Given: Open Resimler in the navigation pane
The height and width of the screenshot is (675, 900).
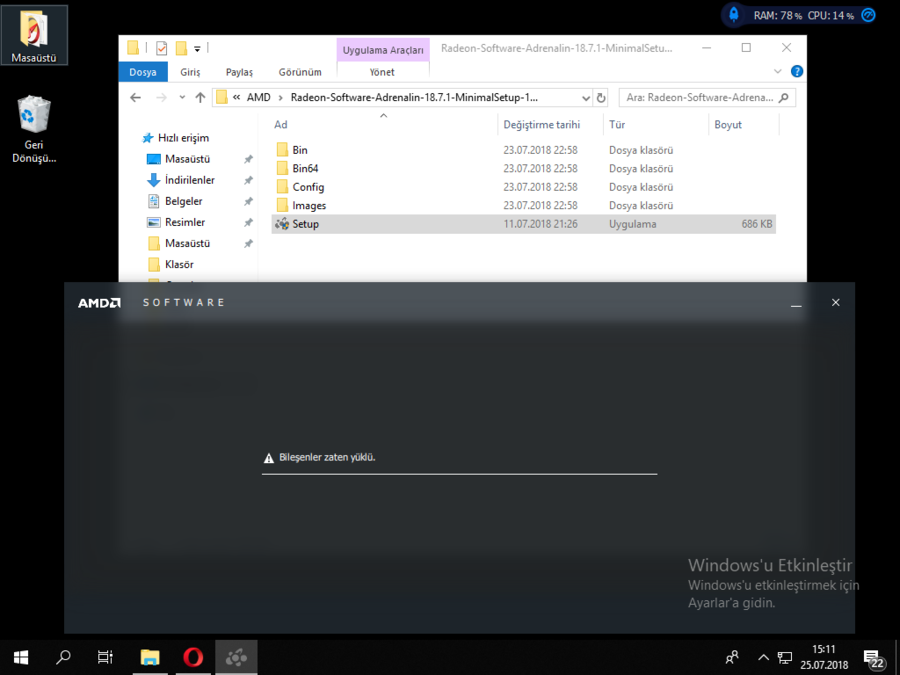Looking at the screenshot, I should tap(177, 222).
